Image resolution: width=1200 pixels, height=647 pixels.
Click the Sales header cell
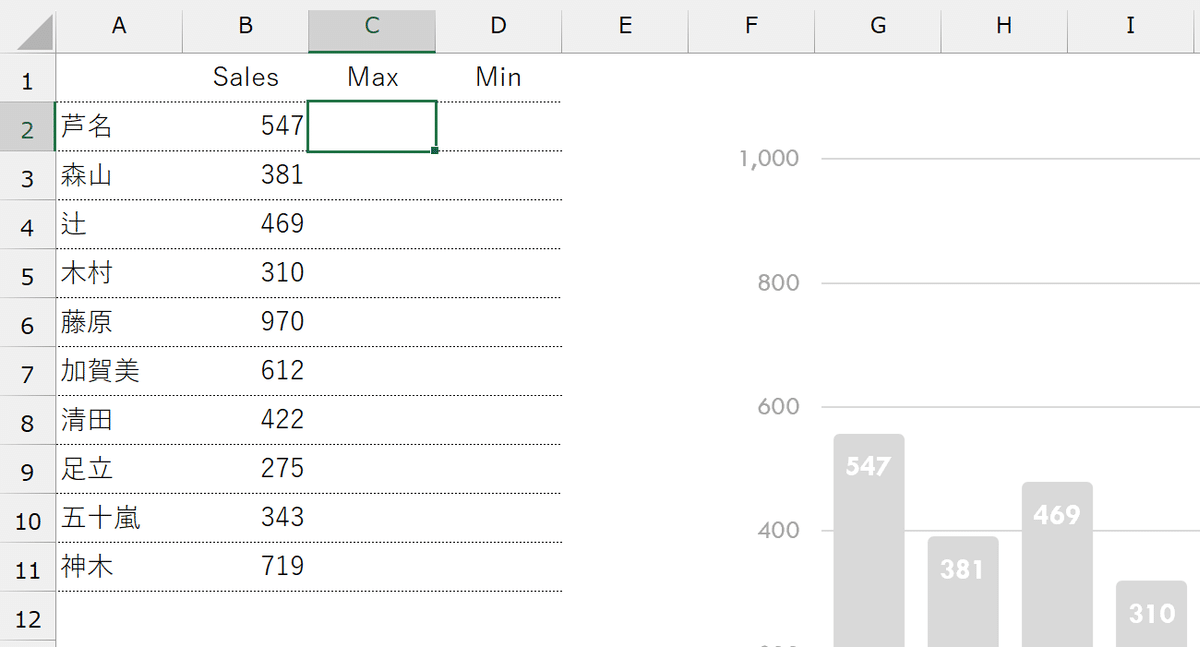coord(245,78)
